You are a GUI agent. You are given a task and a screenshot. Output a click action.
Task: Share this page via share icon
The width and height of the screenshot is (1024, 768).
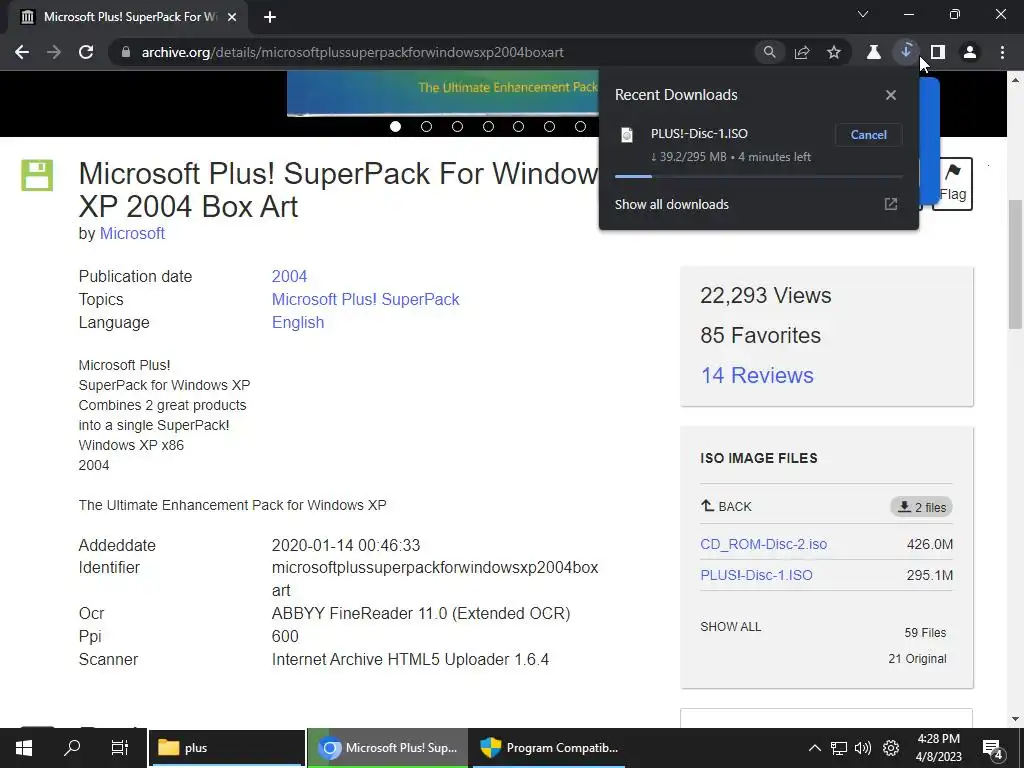(802, 52)
